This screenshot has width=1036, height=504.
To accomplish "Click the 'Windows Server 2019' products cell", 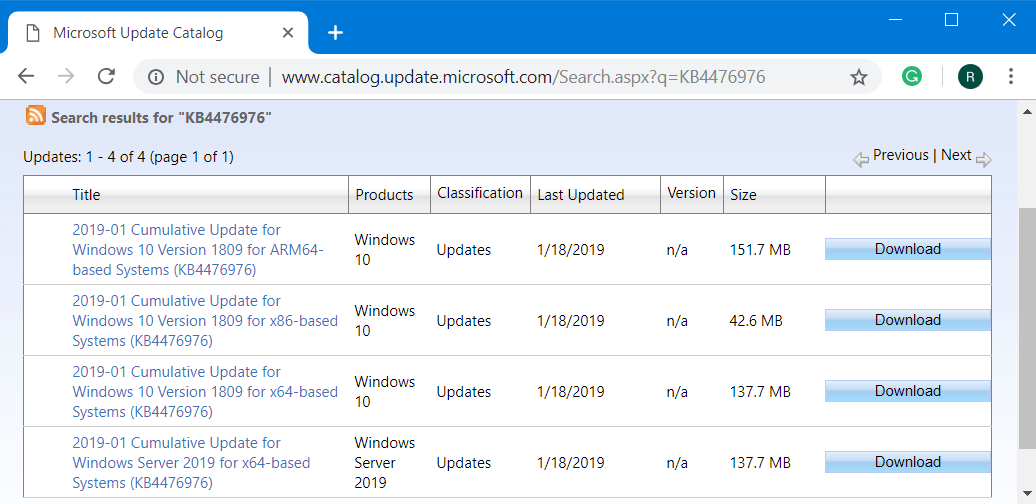I will [x=385, y=463].
